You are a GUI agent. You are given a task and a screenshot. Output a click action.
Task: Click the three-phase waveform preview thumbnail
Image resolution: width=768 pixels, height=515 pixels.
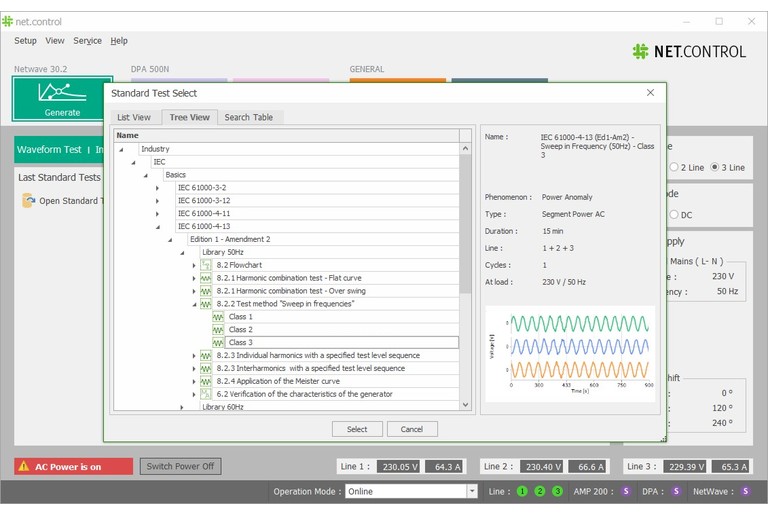point(570,354)
